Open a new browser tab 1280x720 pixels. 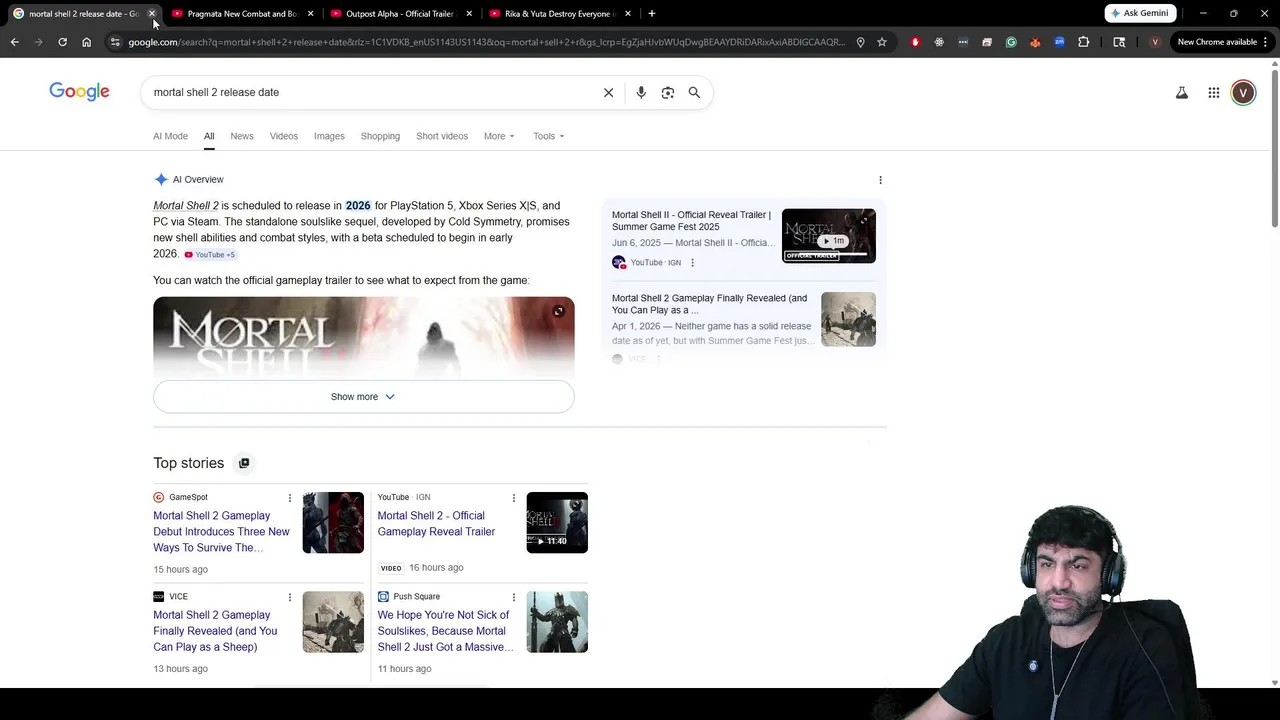652,13
